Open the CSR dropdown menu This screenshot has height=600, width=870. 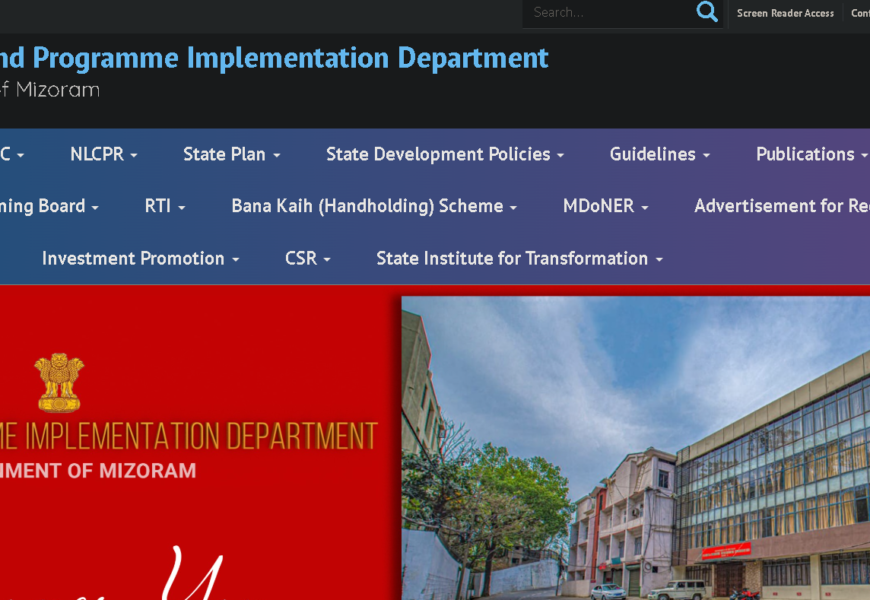(x=307, y=258)
